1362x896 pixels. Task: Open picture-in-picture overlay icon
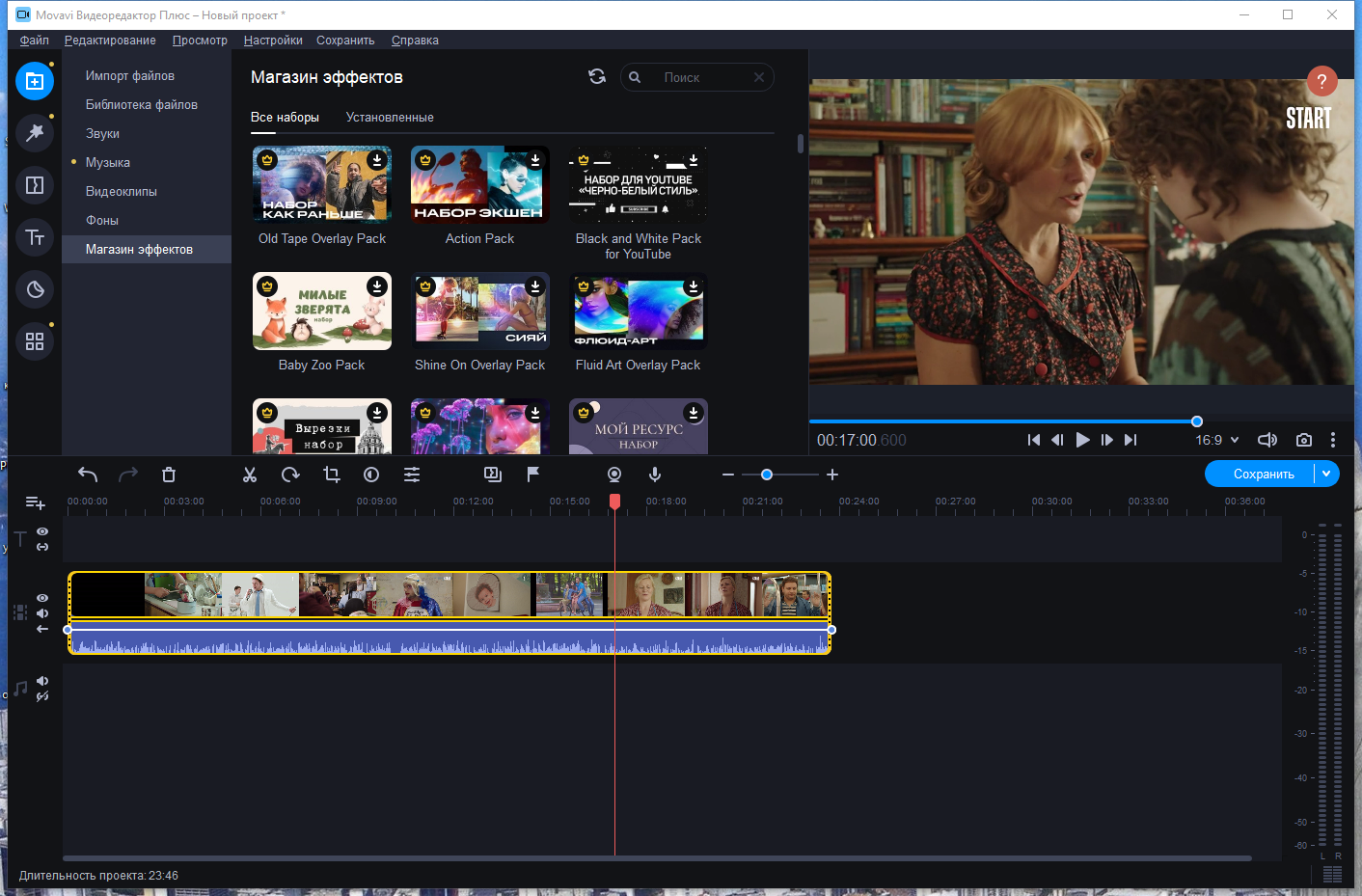[493, 475]
